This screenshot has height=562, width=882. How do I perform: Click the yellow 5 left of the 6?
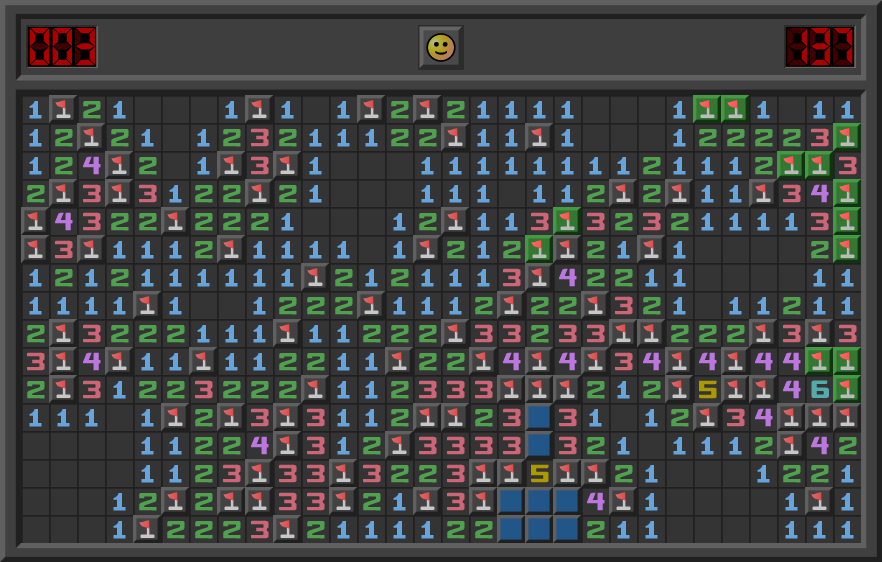[x=707, y=389]
